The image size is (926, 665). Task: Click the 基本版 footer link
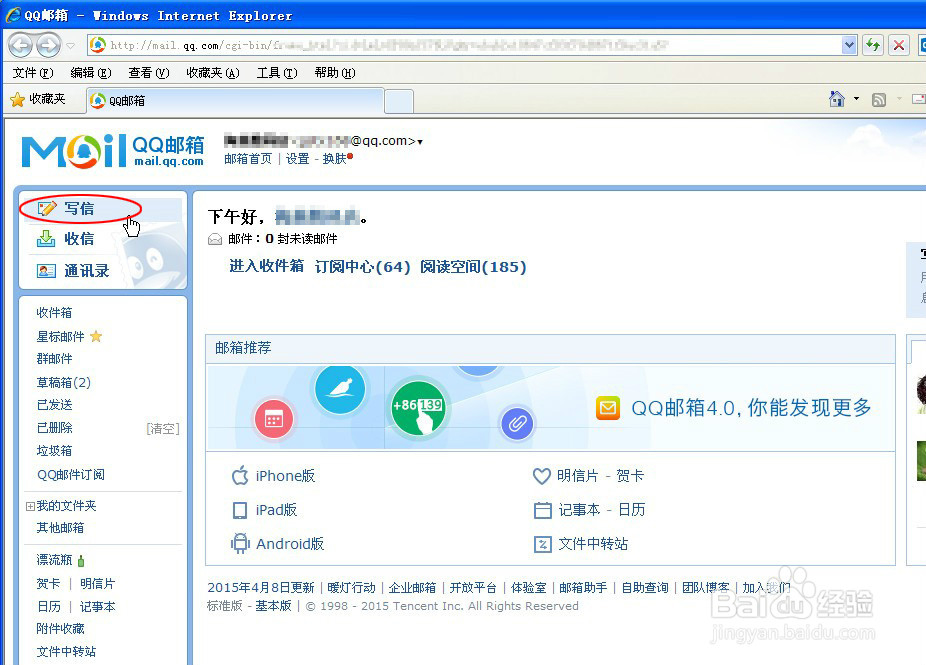click(x=273, y=606)
